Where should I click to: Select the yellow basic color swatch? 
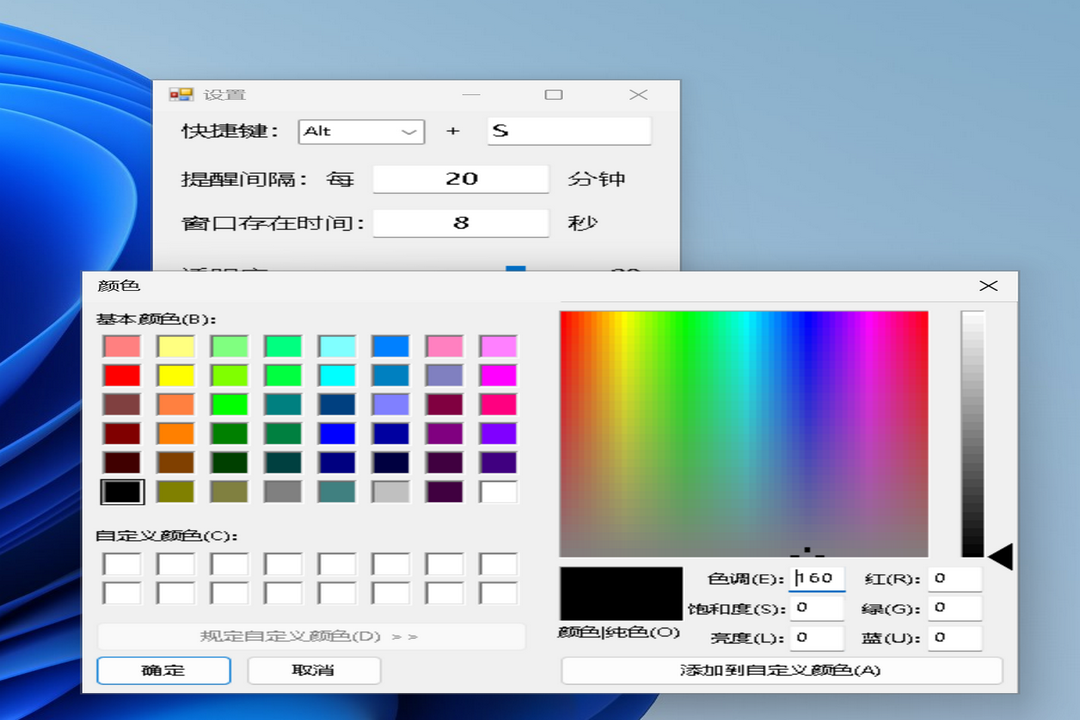(x=176, y=376)
